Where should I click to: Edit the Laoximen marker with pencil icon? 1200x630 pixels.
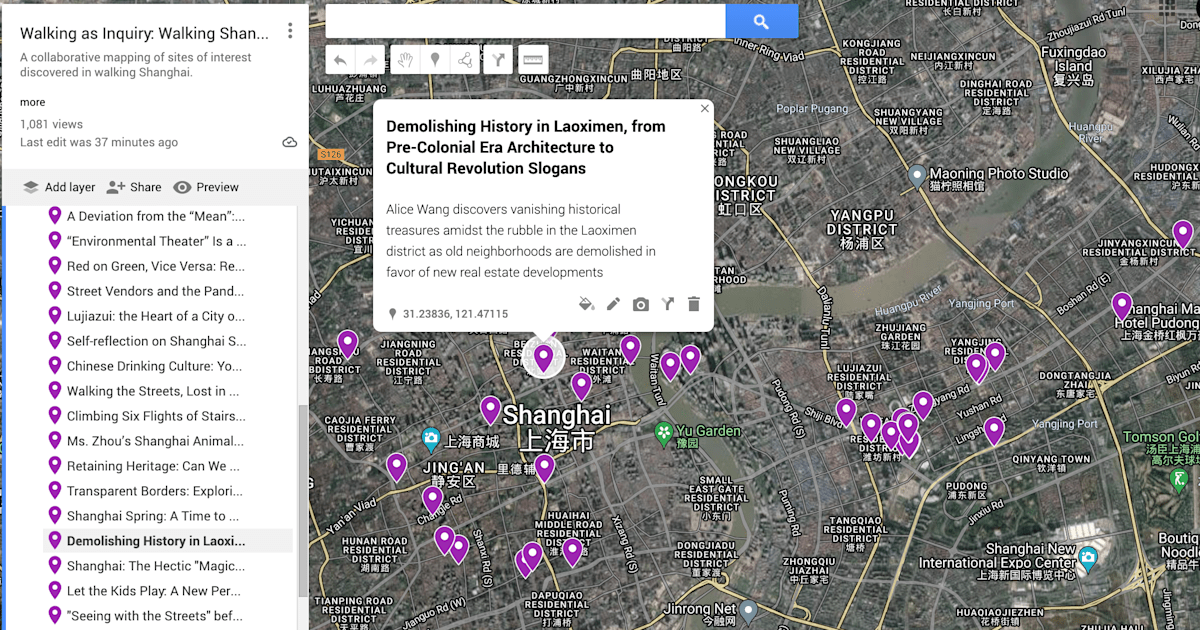pyautogui.click(x=613, y=304)
